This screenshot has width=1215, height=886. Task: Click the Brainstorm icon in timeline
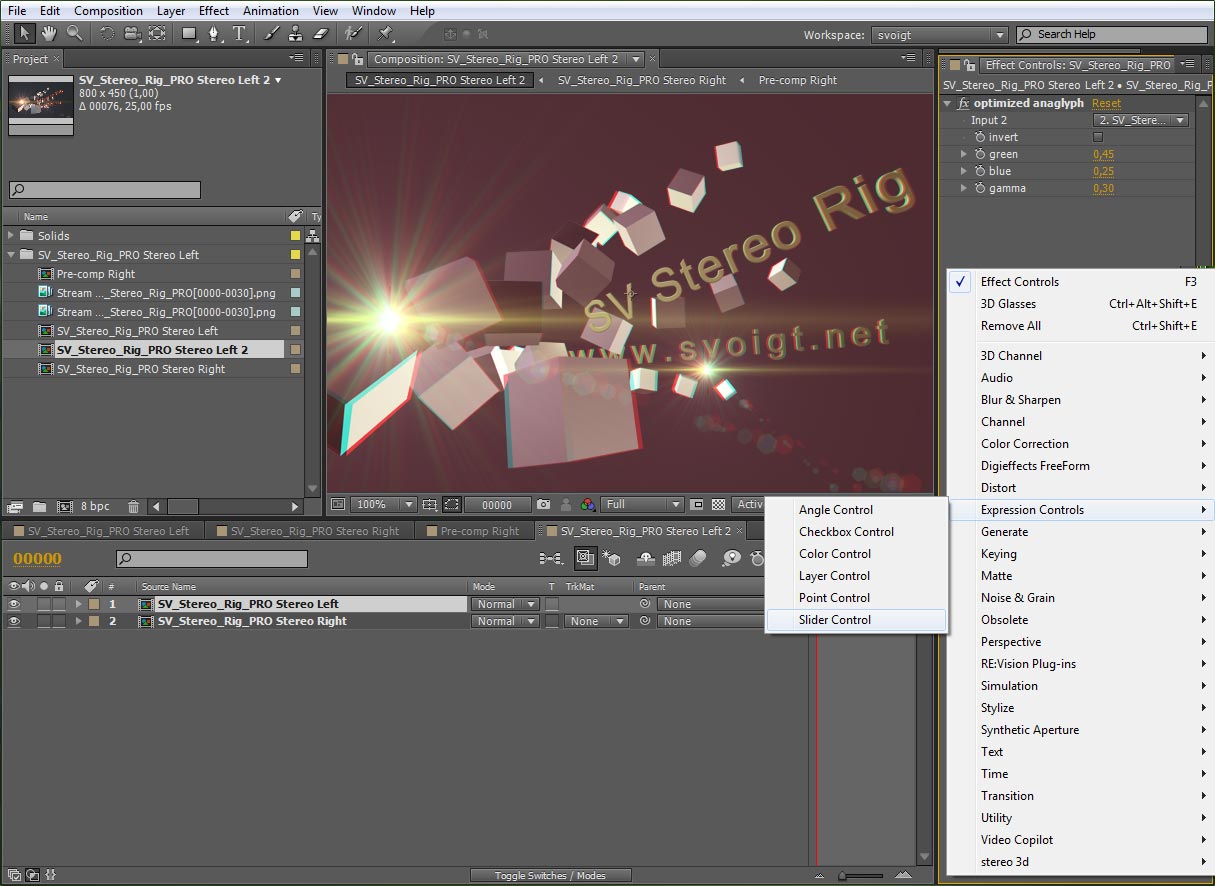tap(732, 559)
